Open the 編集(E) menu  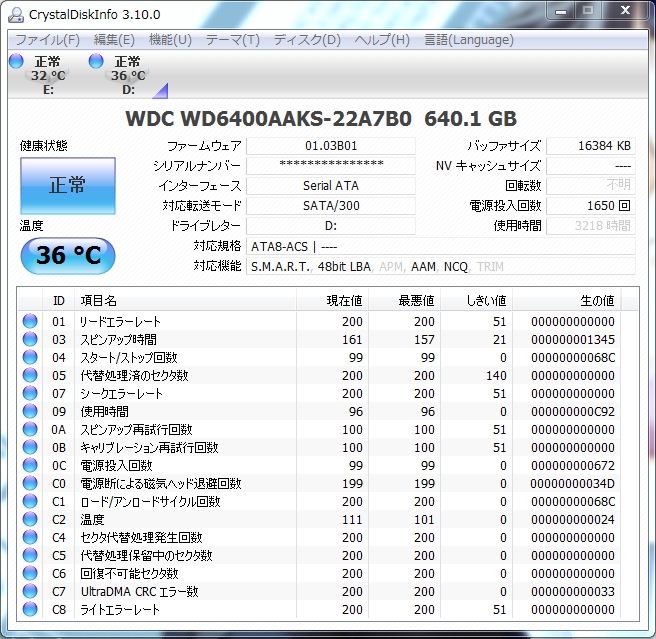[114, 40]
